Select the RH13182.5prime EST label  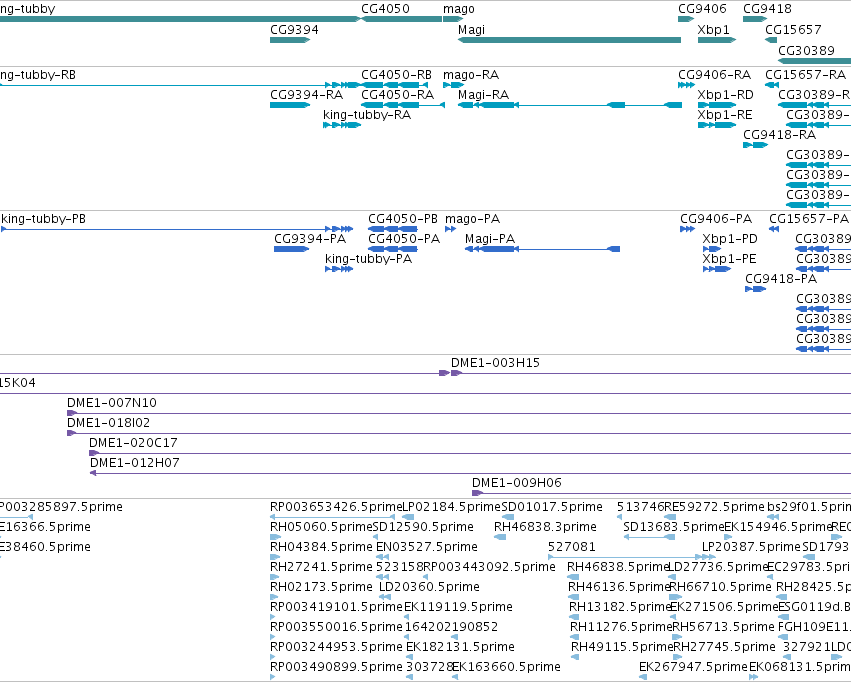[620, 607]
